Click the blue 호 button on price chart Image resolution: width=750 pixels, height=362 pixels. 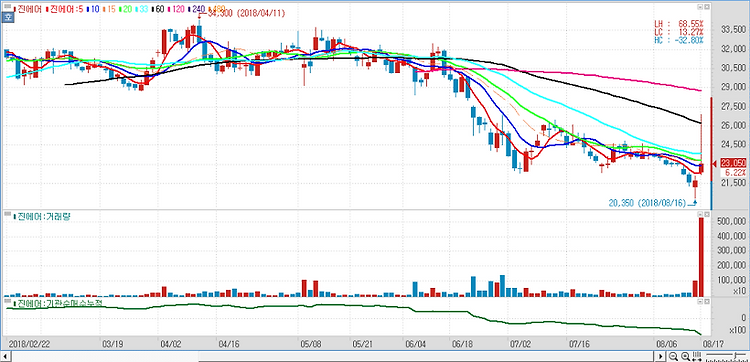coord(8,18)
